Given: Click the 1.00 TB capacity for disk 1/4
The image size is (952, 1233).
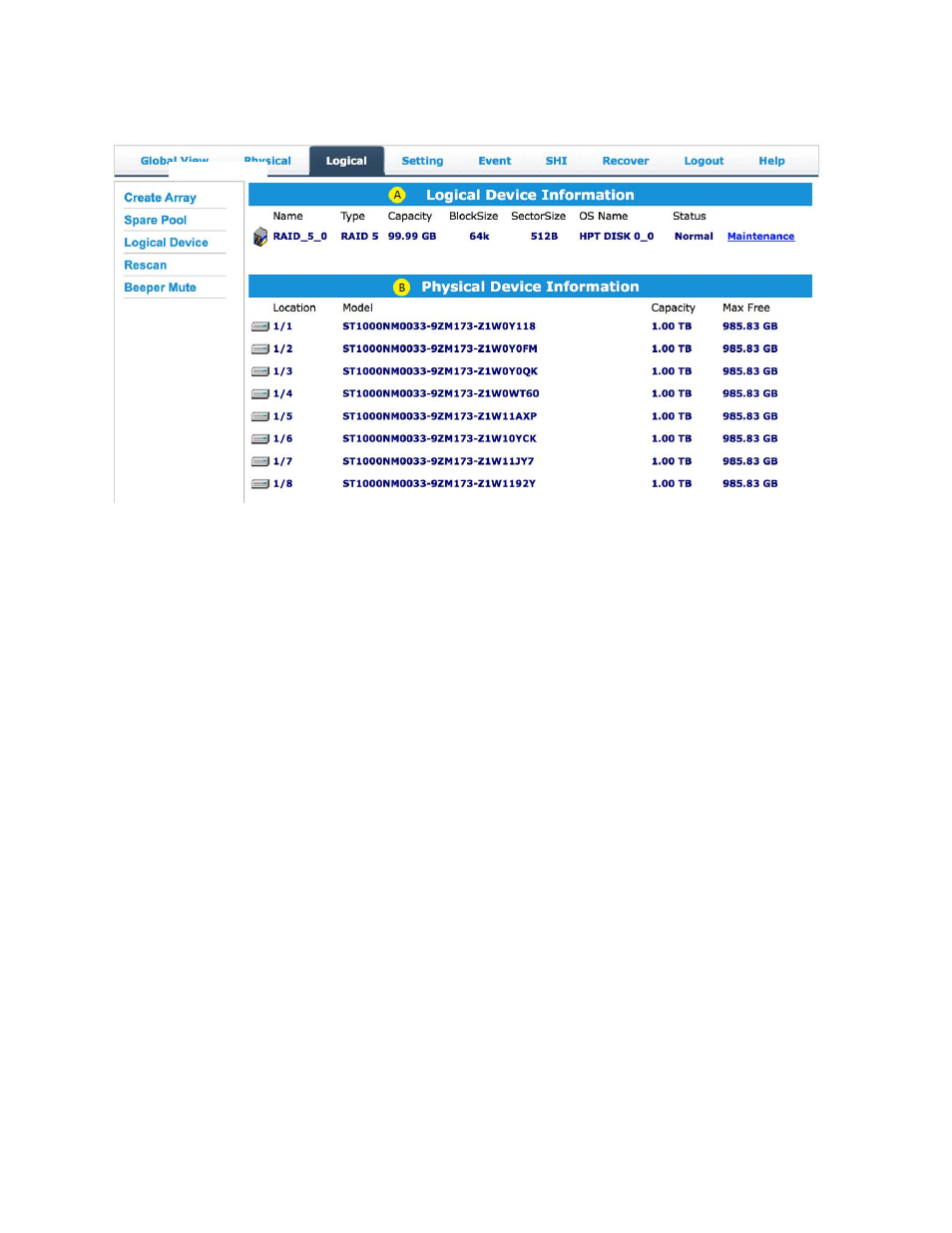Looking at the screenshot, I should pos(672,394).
